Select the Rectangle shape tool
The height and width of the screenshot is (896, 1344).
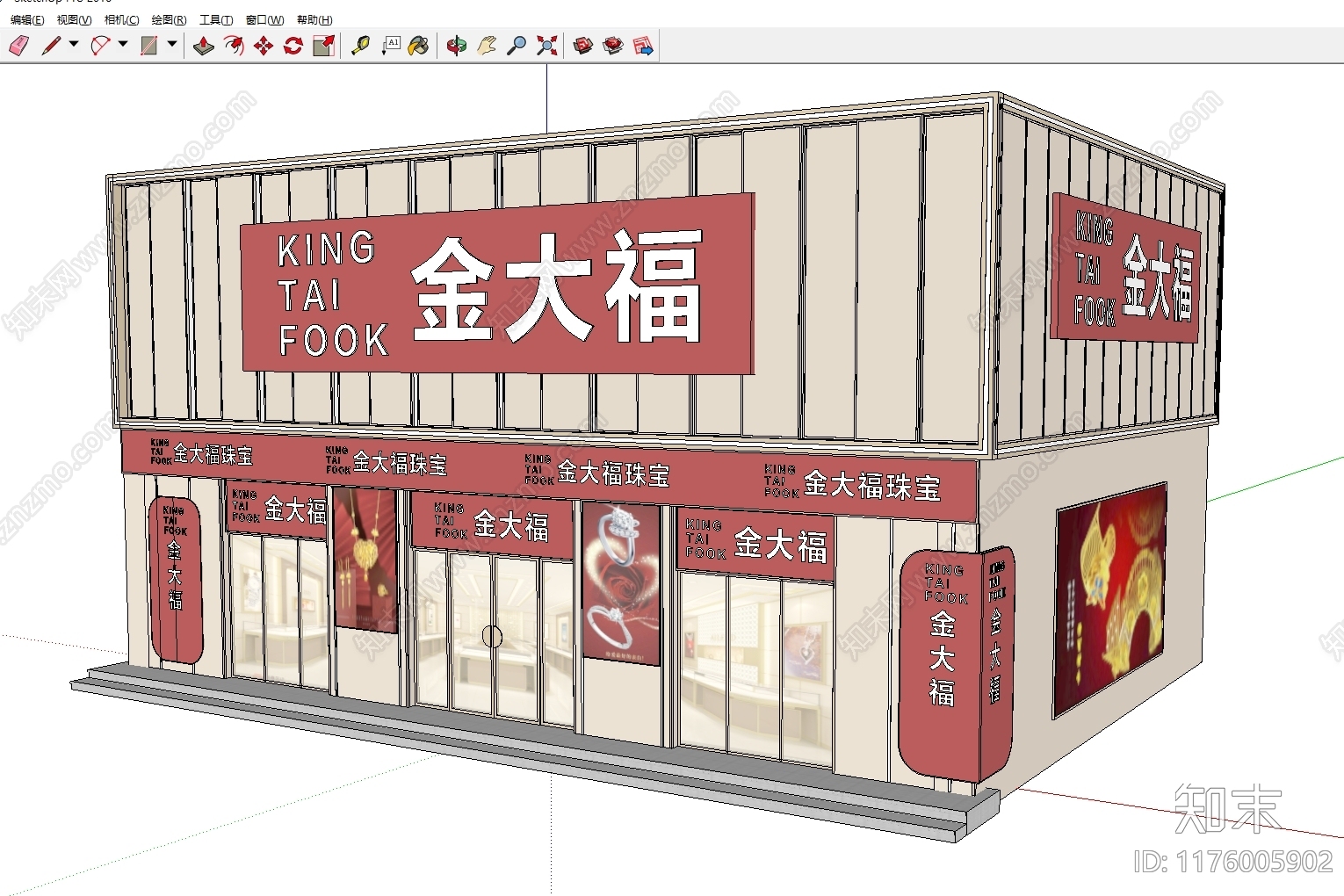coord(149,46)
